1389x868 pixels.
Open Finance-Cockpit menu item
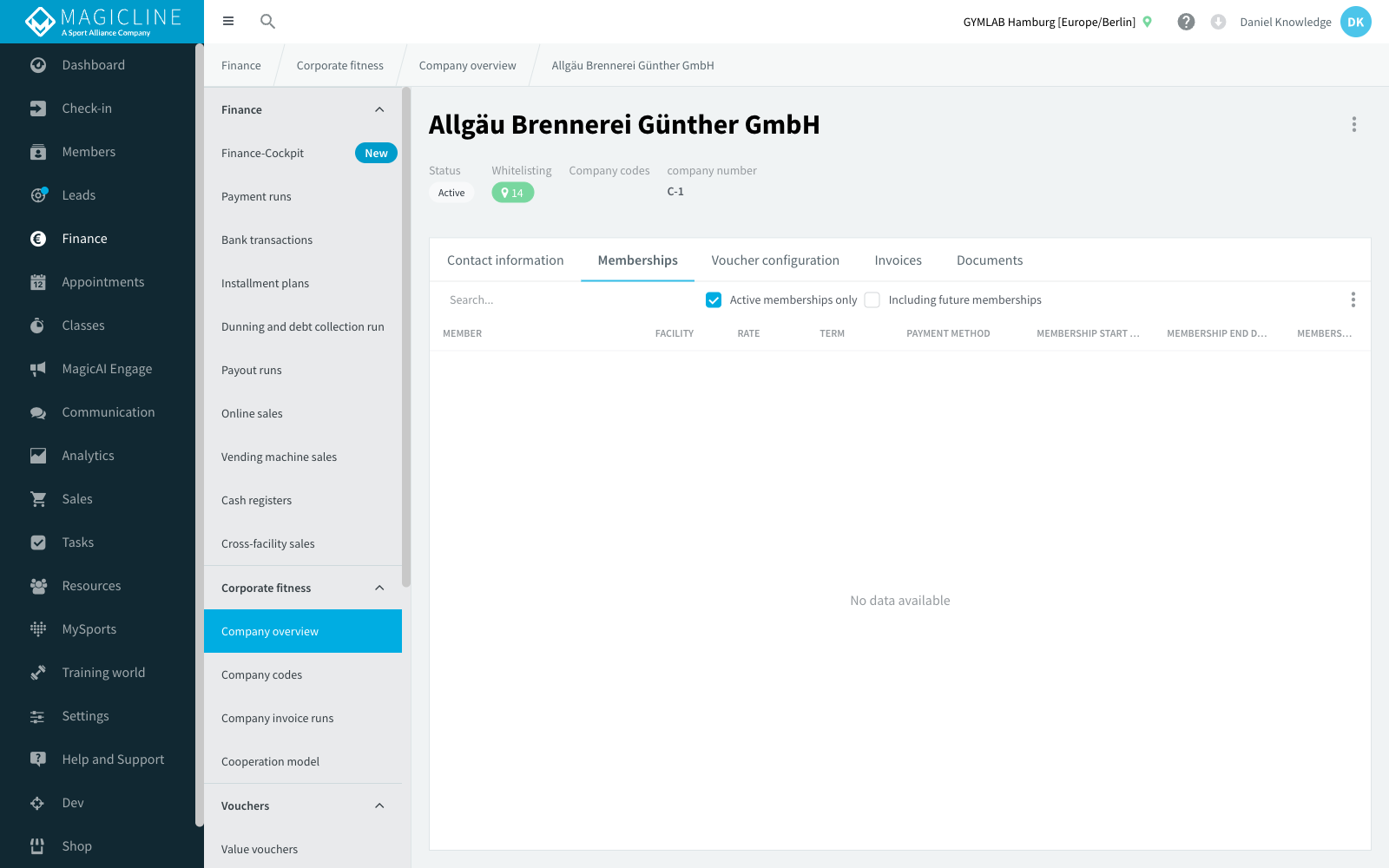pyautogui.click(x=303, y=153)
